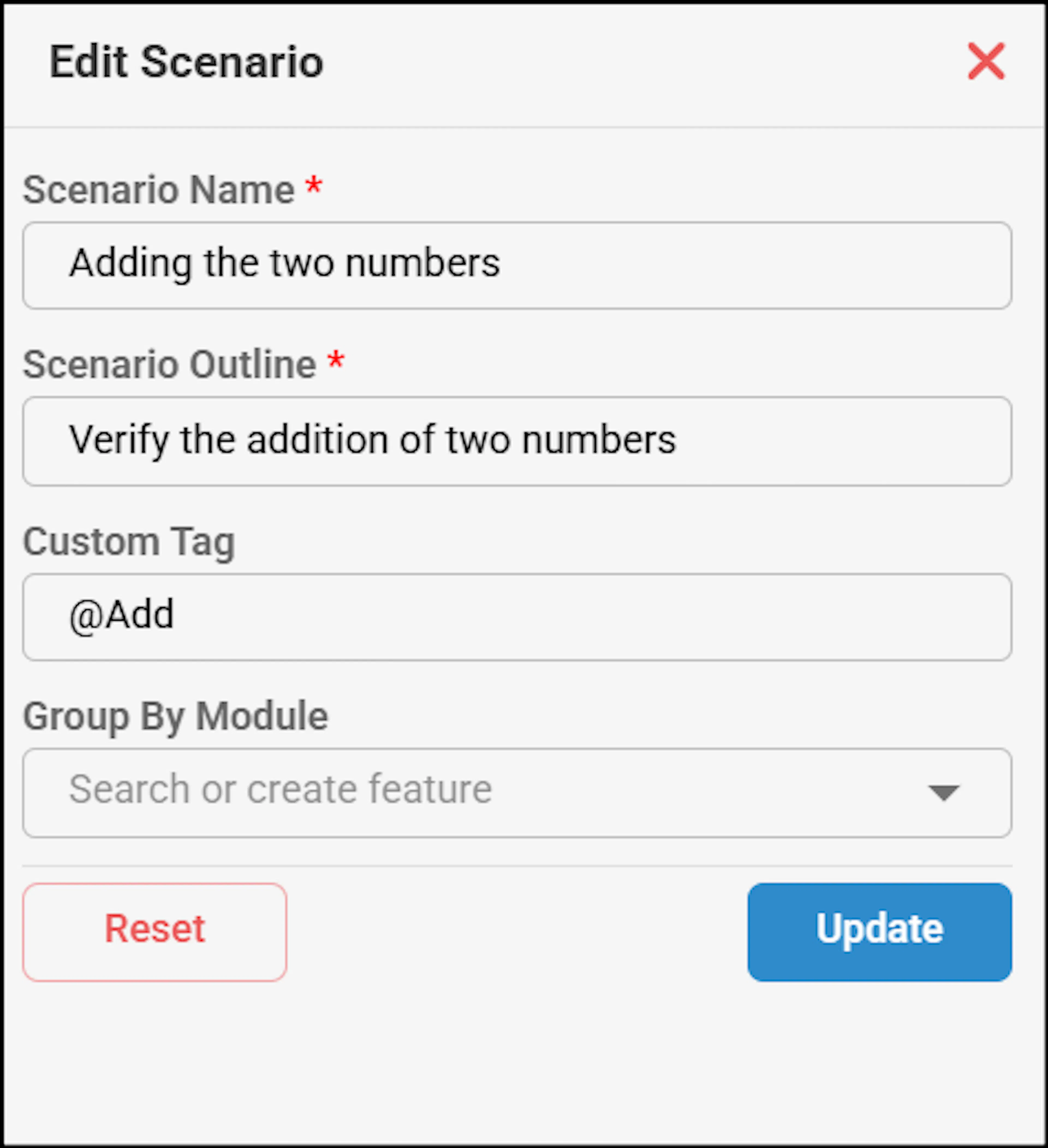This screenshot has height=1148, width=1048.
Task: Open the Group By Module combo box
Action: pos(517,793)
